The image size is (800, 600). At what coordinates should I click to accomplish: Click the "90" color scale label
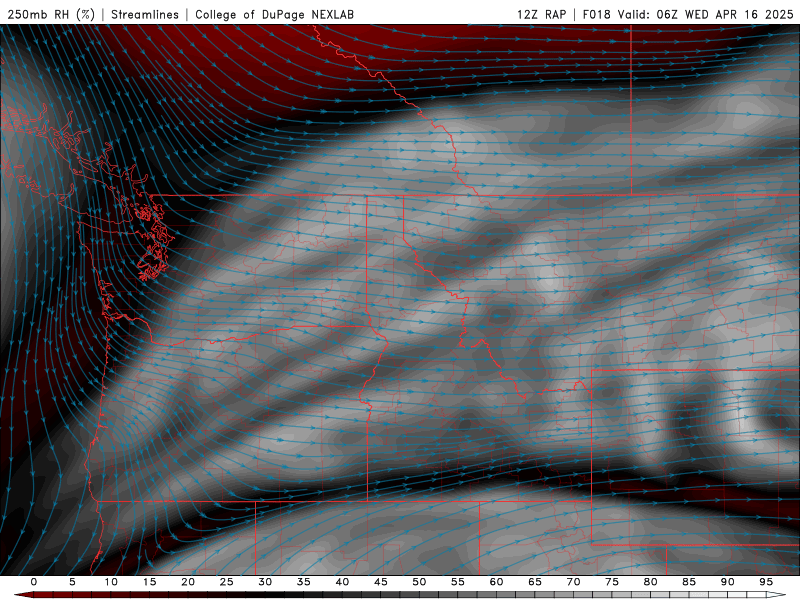pyautogui.click(x=728, y=582)
